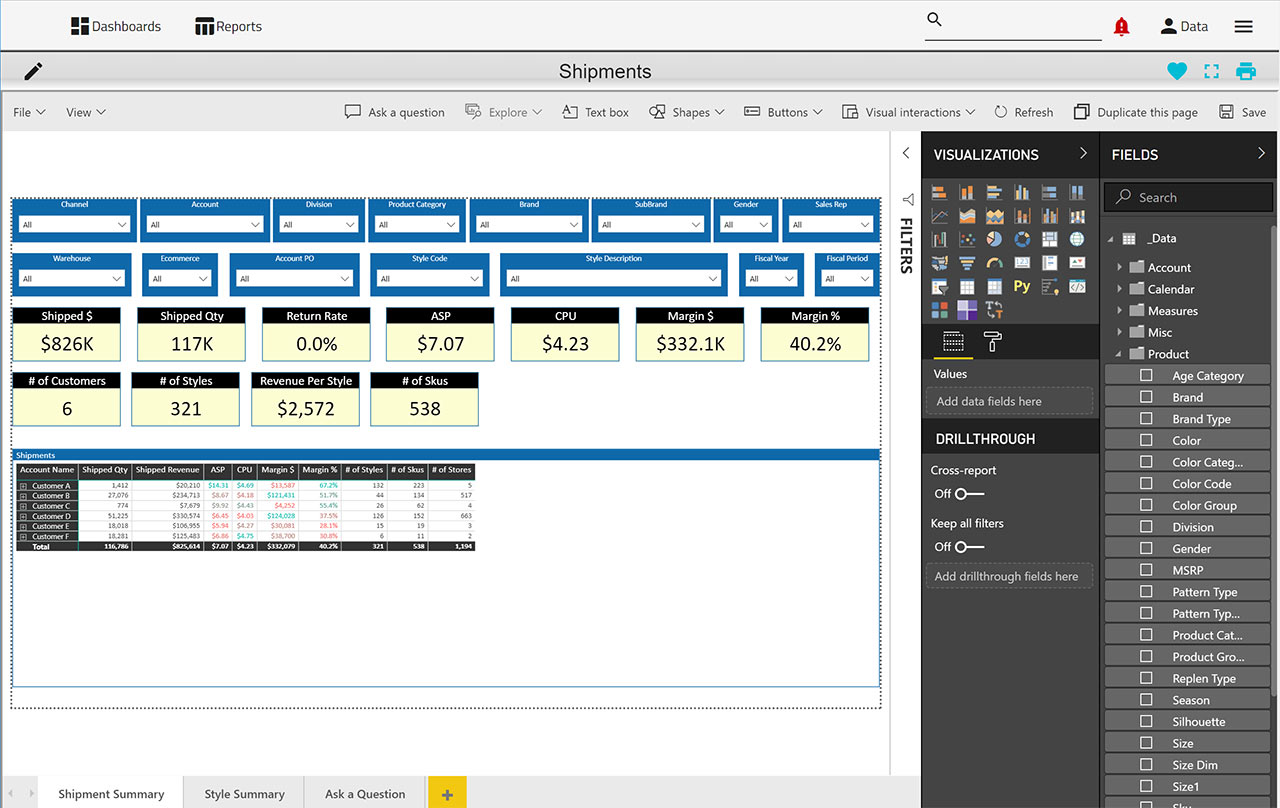Expand Customer A row in table
Image resolution: width=1280 pixels, height=808 pixels.
tap(23, 486)
